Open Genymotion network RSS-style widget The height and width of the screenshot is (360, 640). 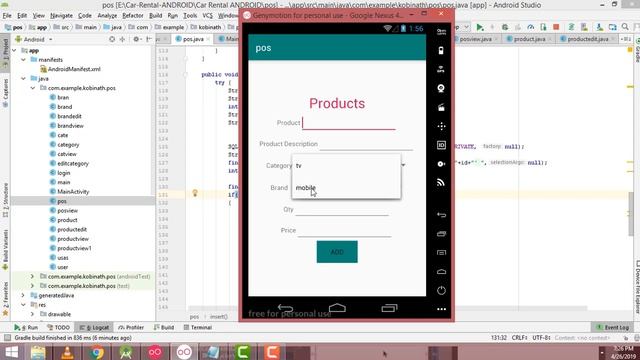tap(441, 182)
